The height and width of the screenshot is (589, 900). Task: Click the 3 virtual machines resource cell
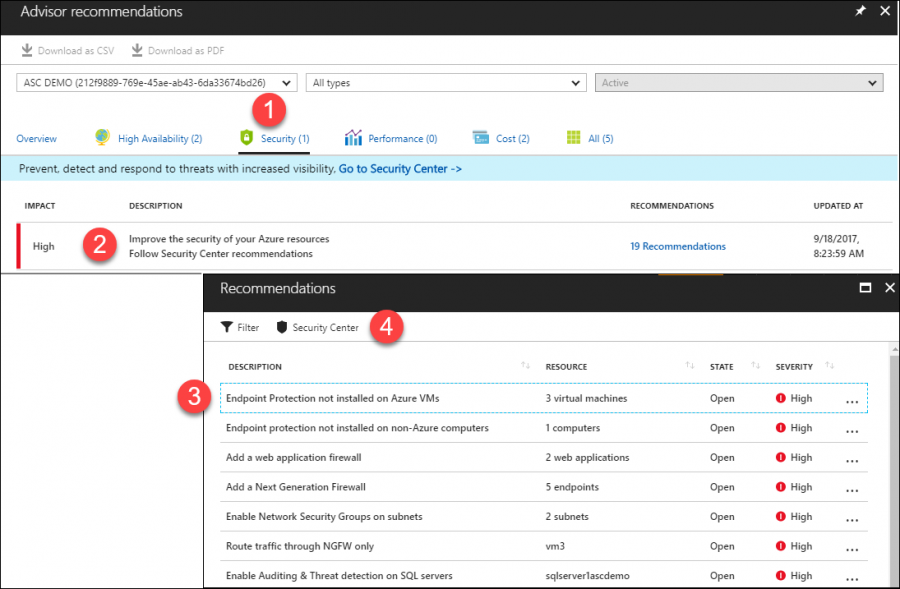click(586, 398)
